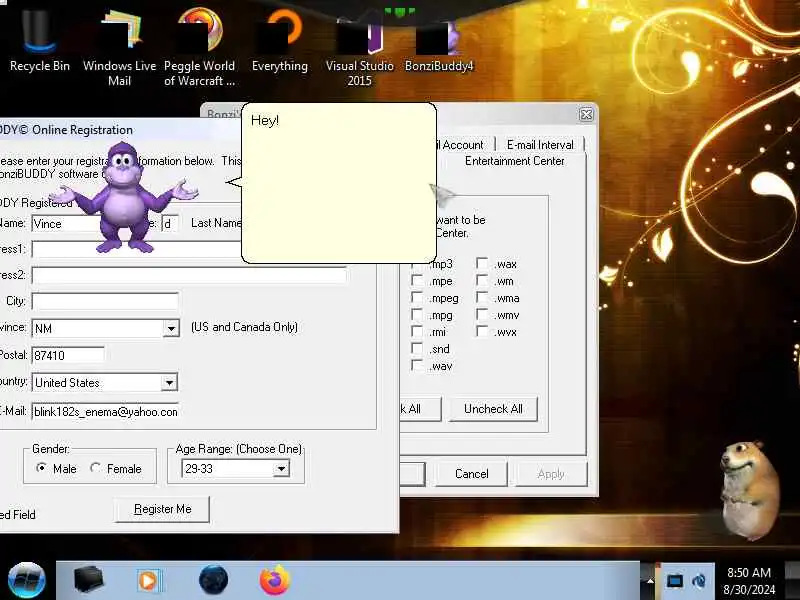Click the hamster character on desktop

(x=749, y=490)
